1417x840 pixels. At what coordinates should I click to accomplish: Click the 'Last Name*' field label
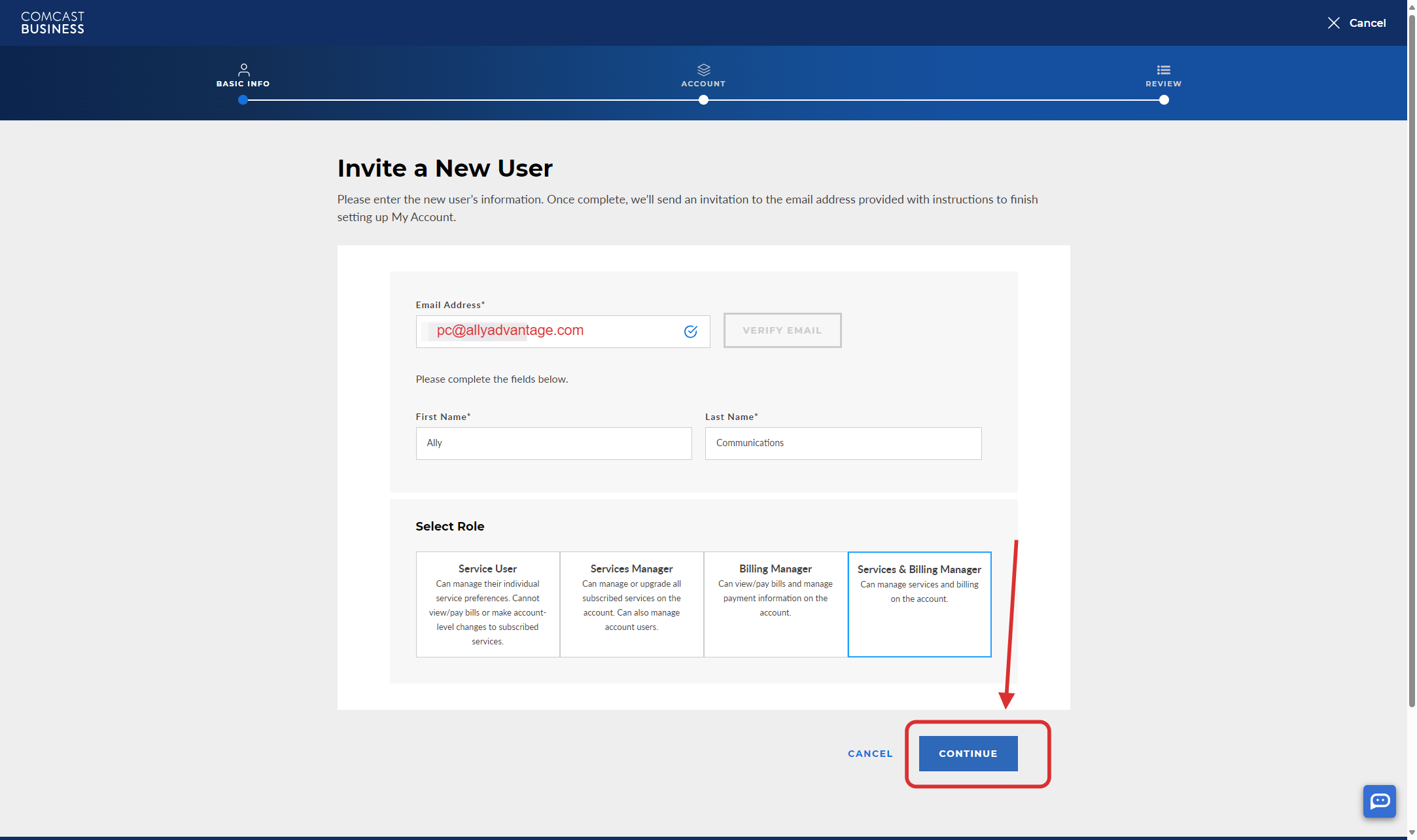[731, 417]
